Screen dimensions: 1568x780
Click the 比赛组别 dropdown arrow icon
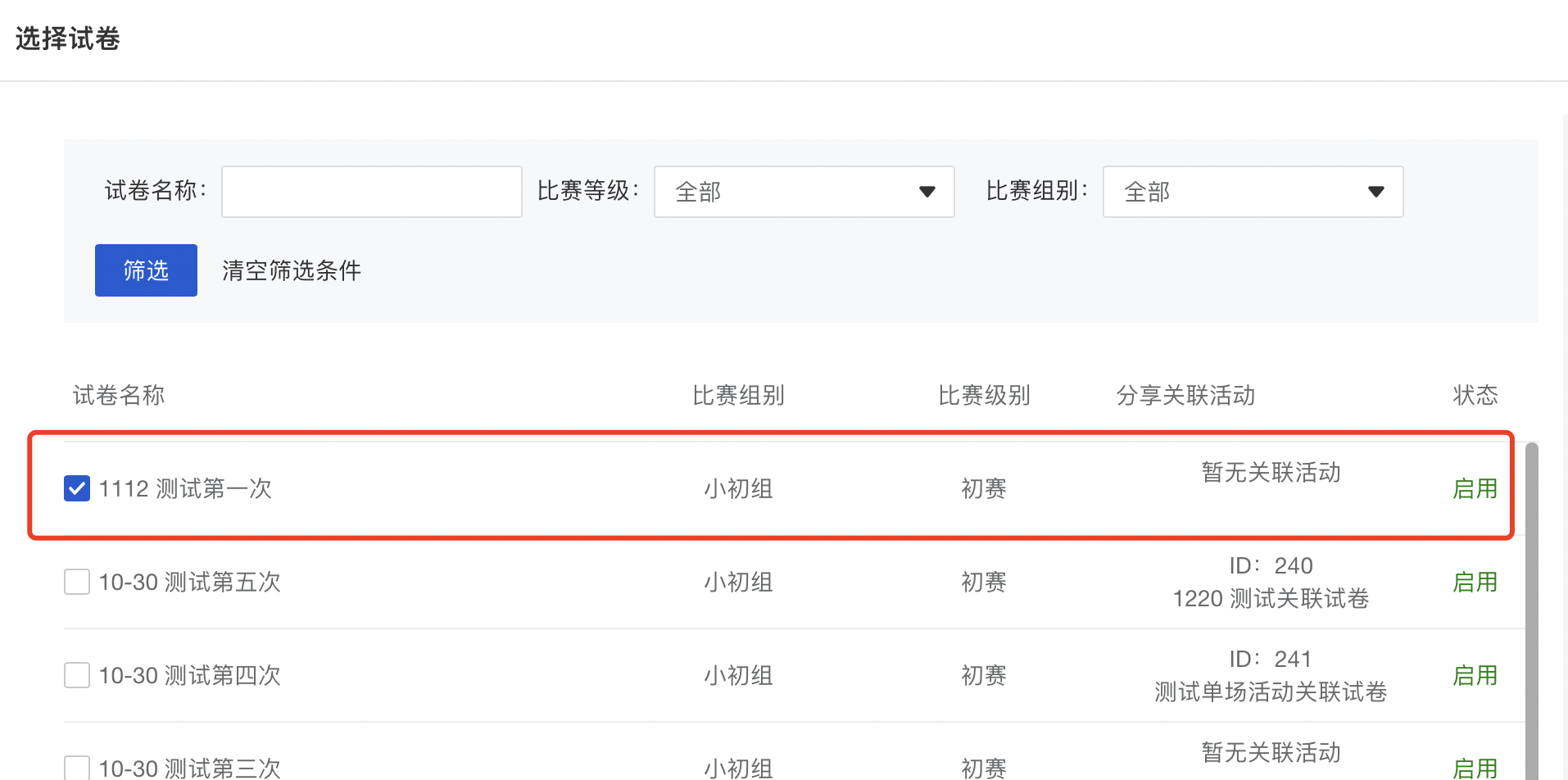pos(1375,192)
